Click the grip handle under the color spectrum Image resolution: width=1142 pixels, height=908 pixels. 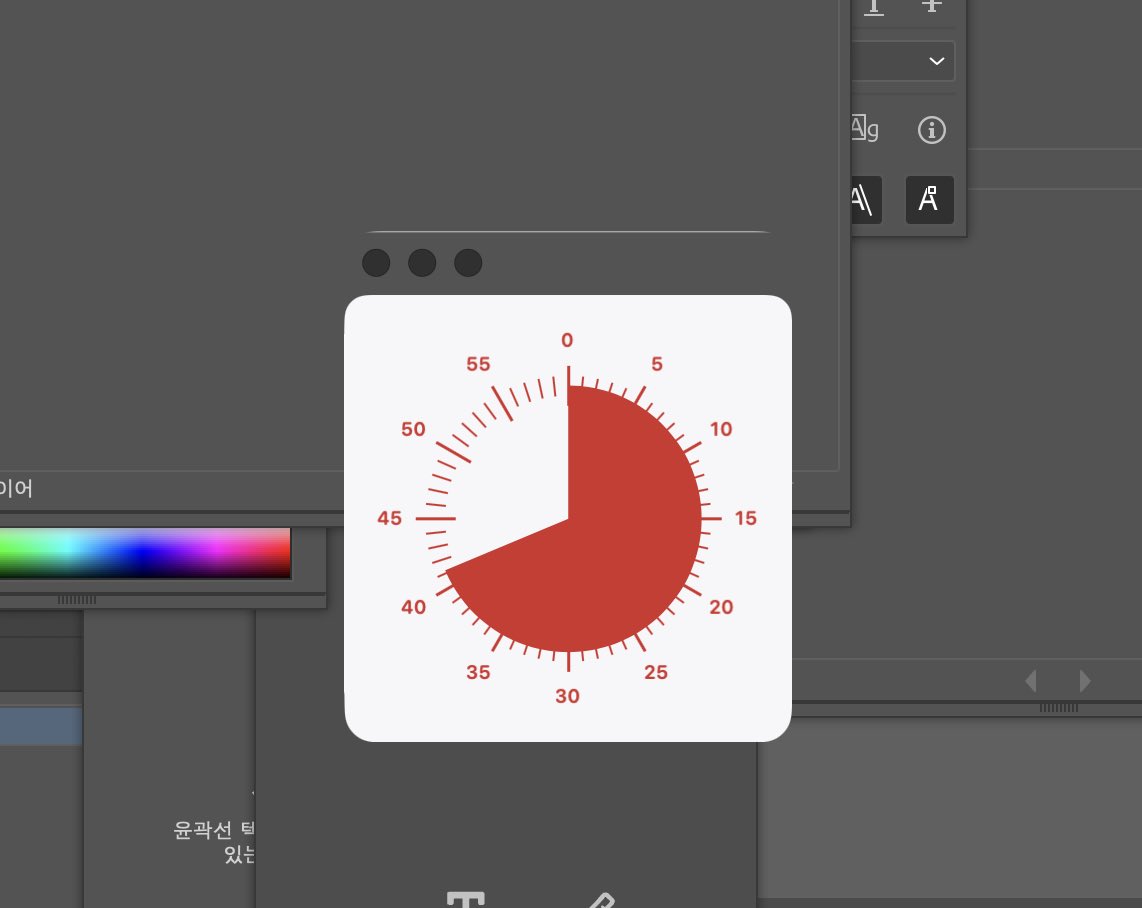(x=76, y=600)
